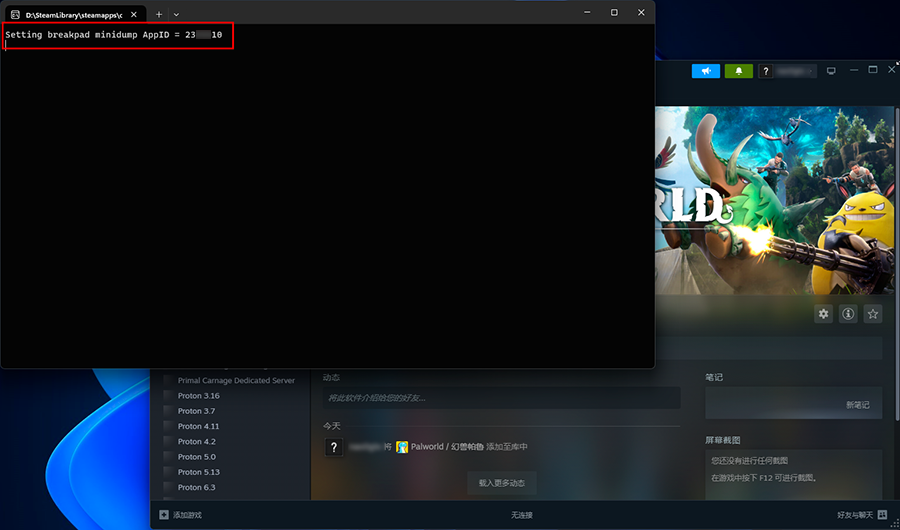Select Proton 5.13 in the library list

pyautogui.click(x=199, y=472)
